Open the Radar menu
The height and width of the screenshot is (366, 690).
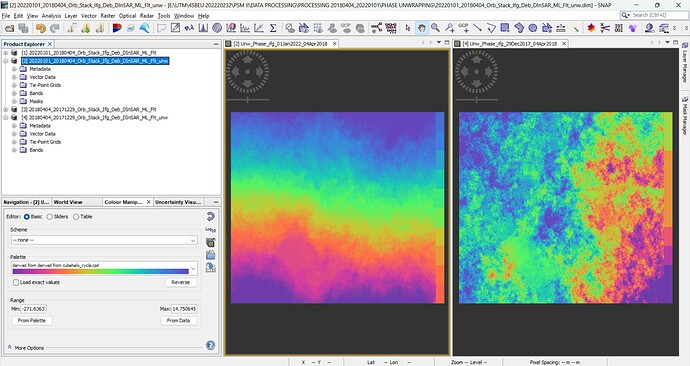[x=147, y=16]
